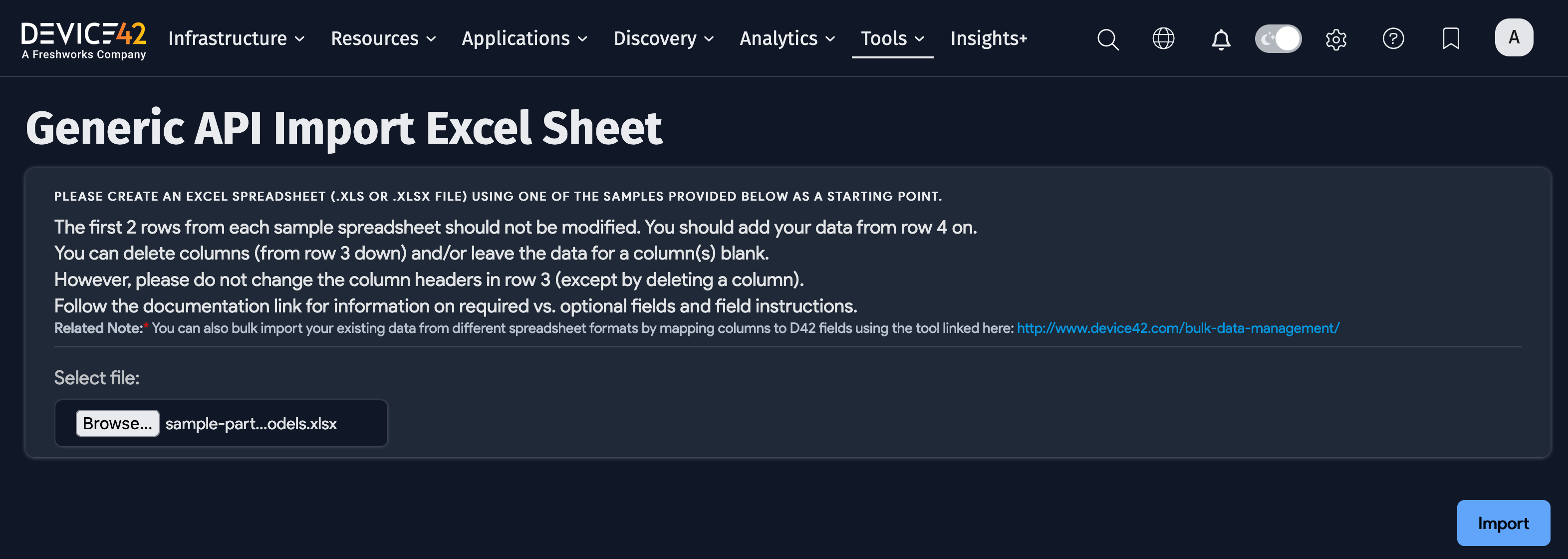This screenshot has width=1568, height=559.
Task: Click the help question mark icon
Action: [1393, 38]
